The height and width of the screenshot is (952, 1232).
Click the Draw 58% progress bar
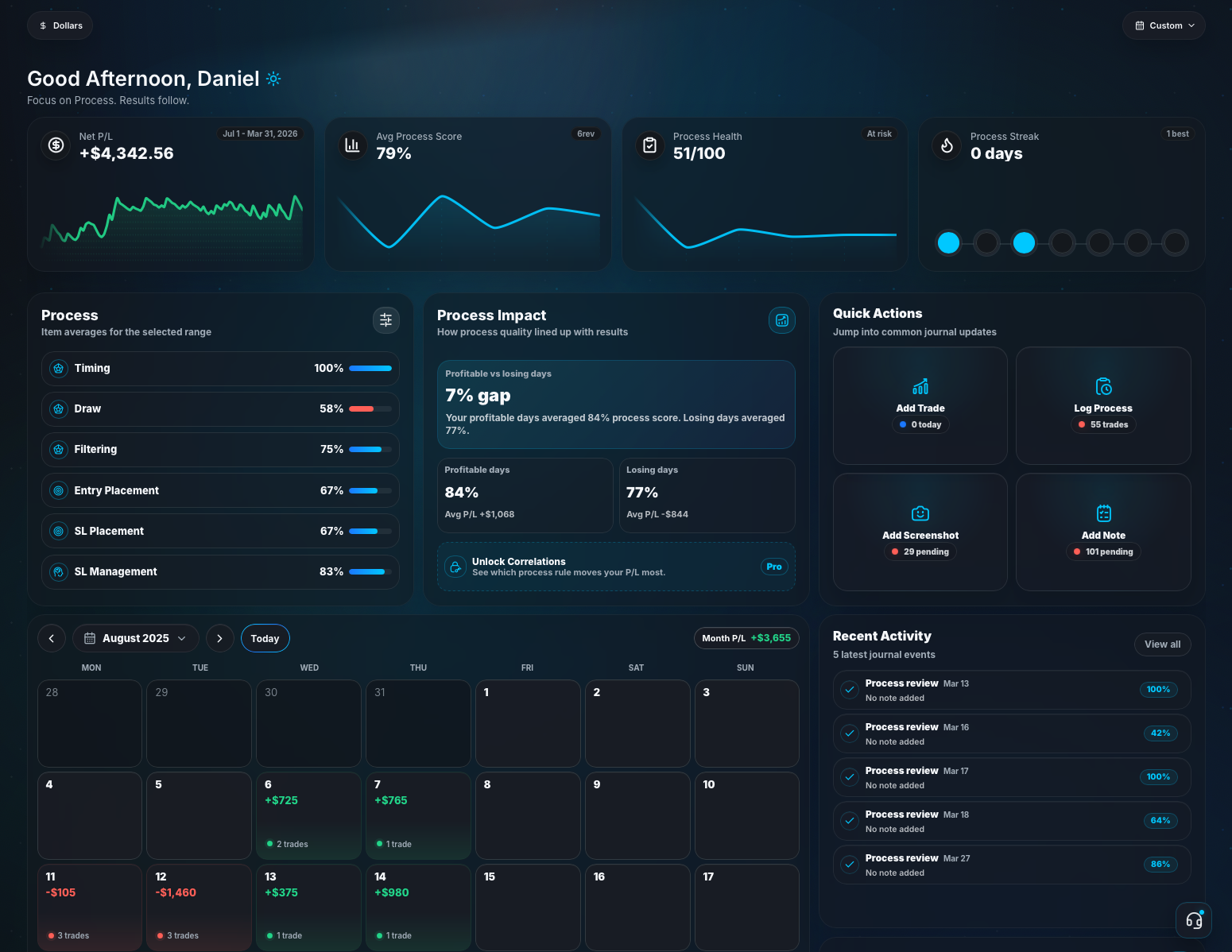pos(370,409)
